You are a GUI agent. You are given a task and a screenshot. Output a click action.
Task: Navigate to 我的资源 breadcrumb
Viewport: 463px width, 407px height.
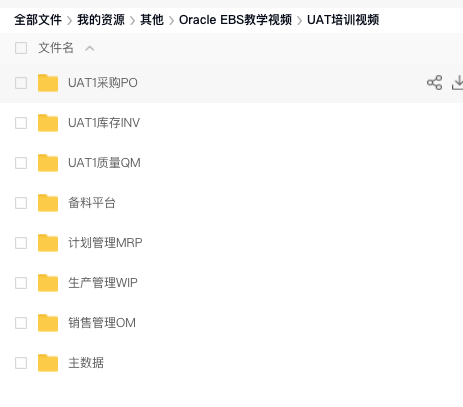click(x=101, y=20)
